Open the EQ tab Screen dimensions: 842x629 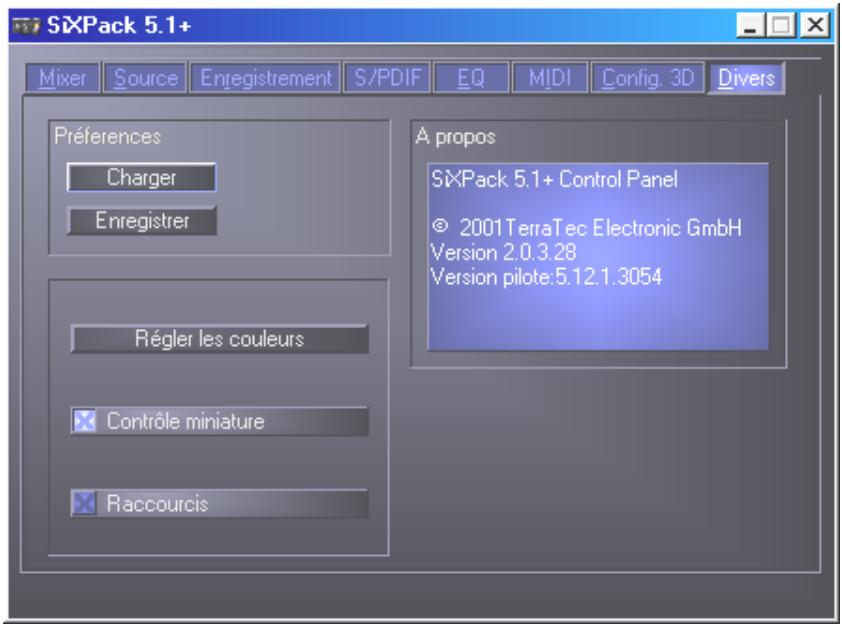(471, 78)
